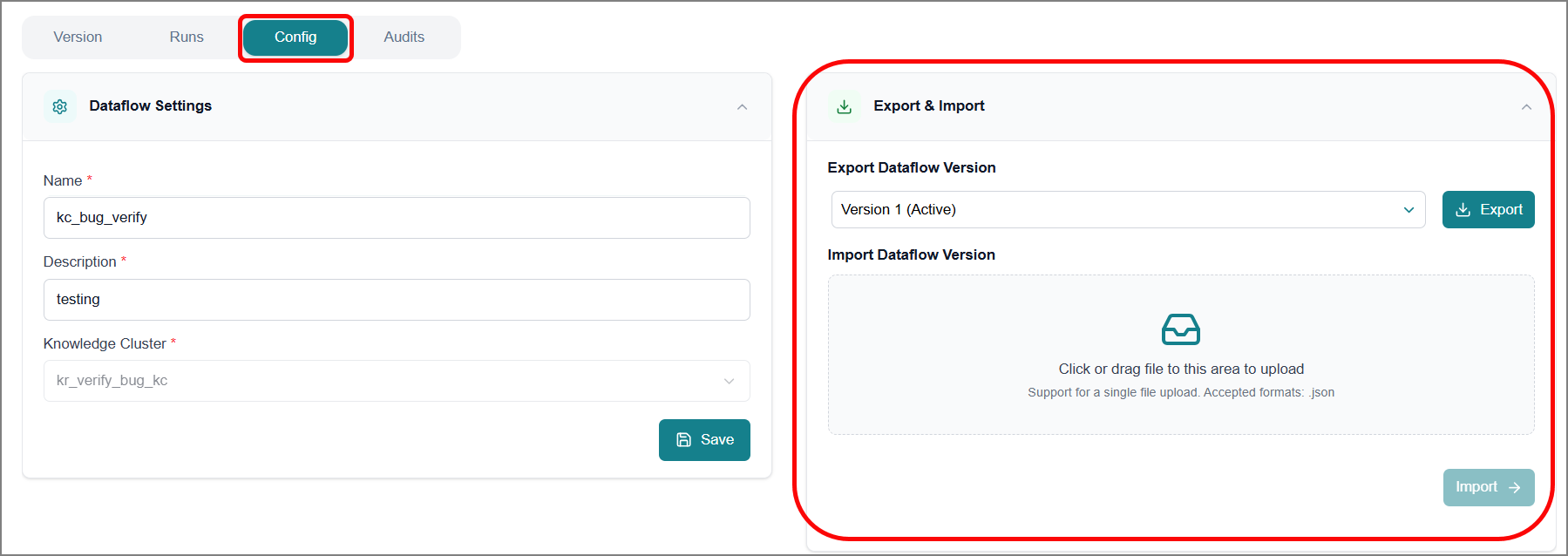Screen dimensions: 1568x556
Task: Click the Name input field
Action: pos(397,218)
